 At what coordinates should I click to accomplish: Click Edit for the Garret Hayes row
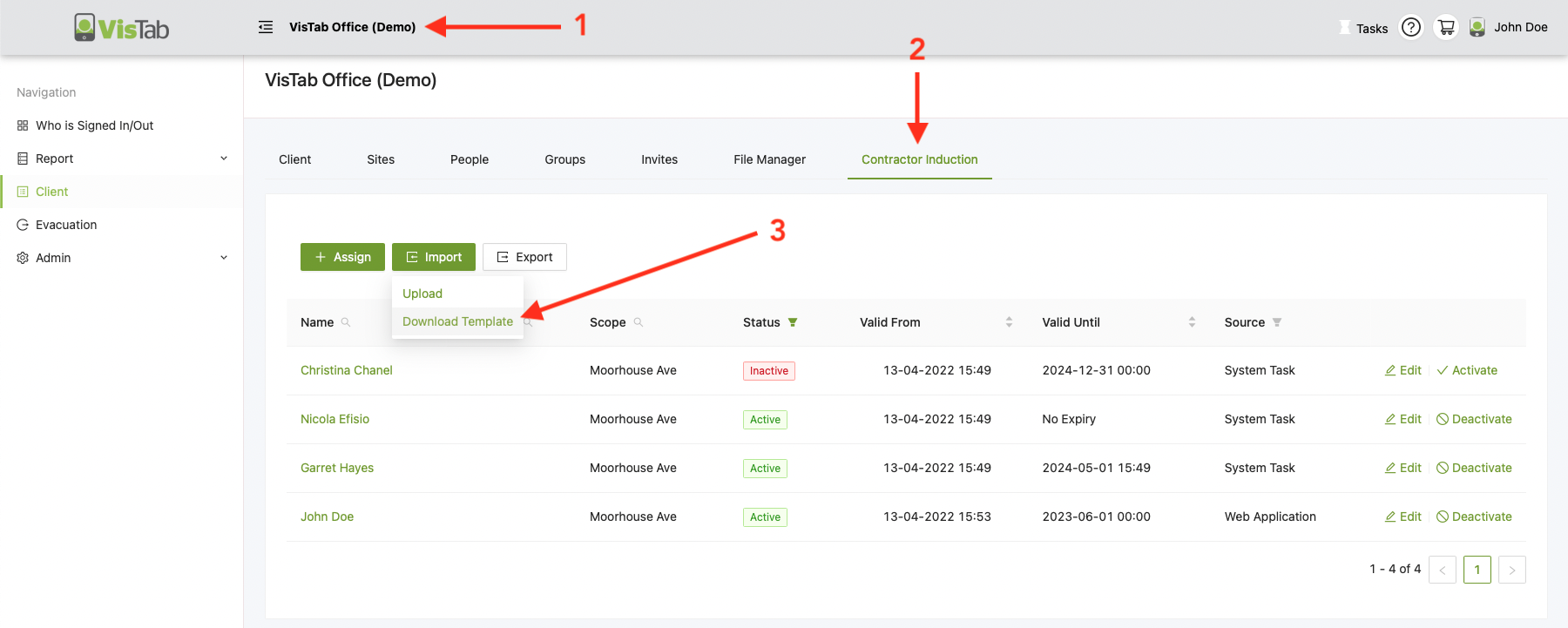tap(1403, 468)
